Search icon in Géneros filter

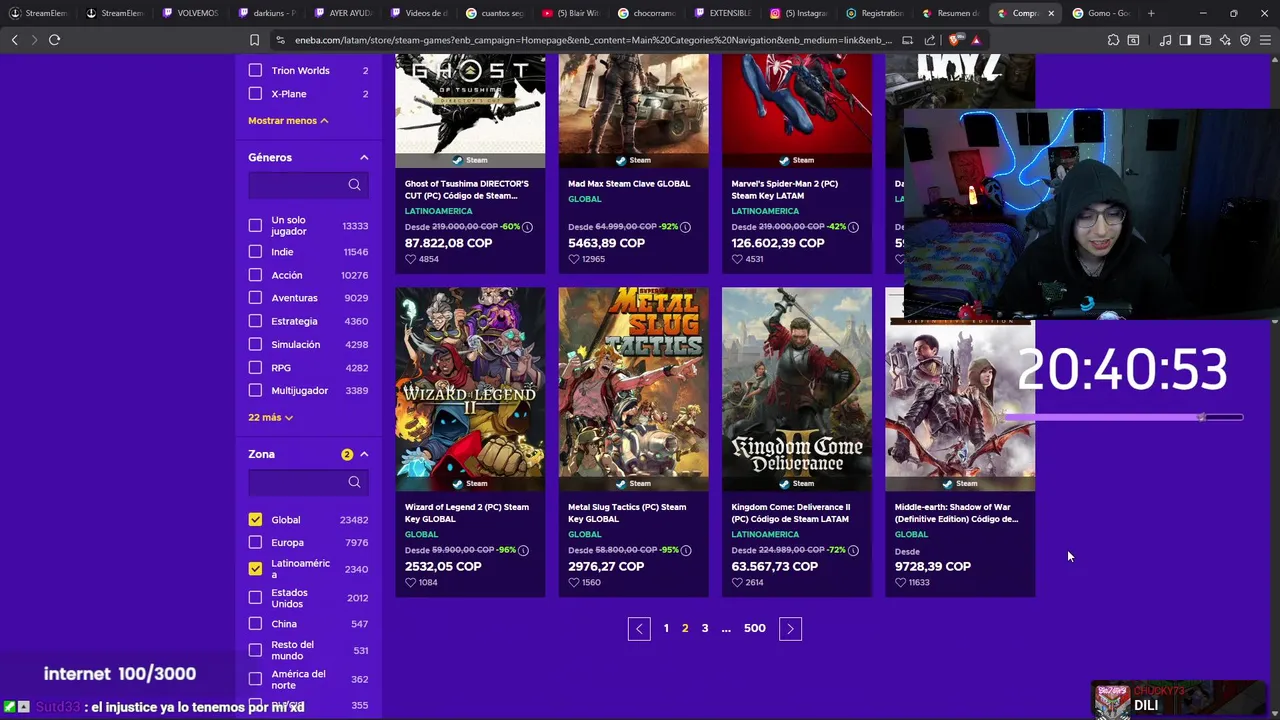[x=354, y=184]
